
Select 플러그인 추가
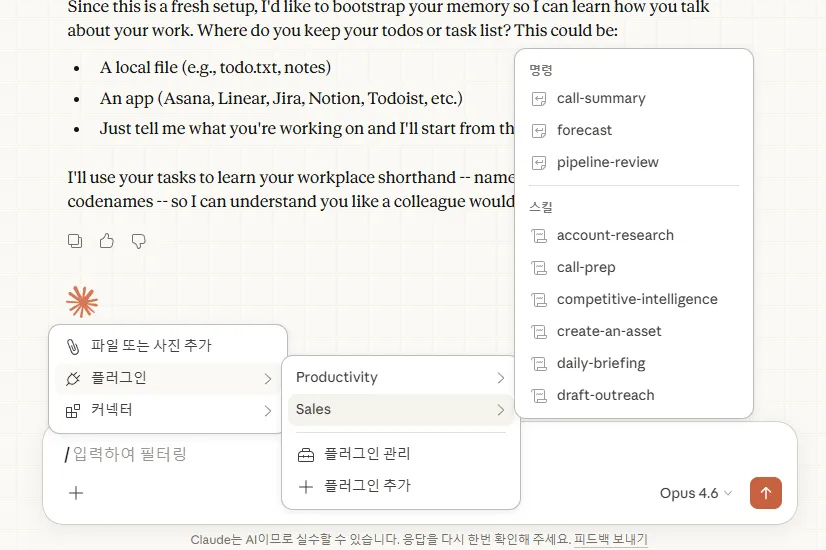[x=401, y=486]
